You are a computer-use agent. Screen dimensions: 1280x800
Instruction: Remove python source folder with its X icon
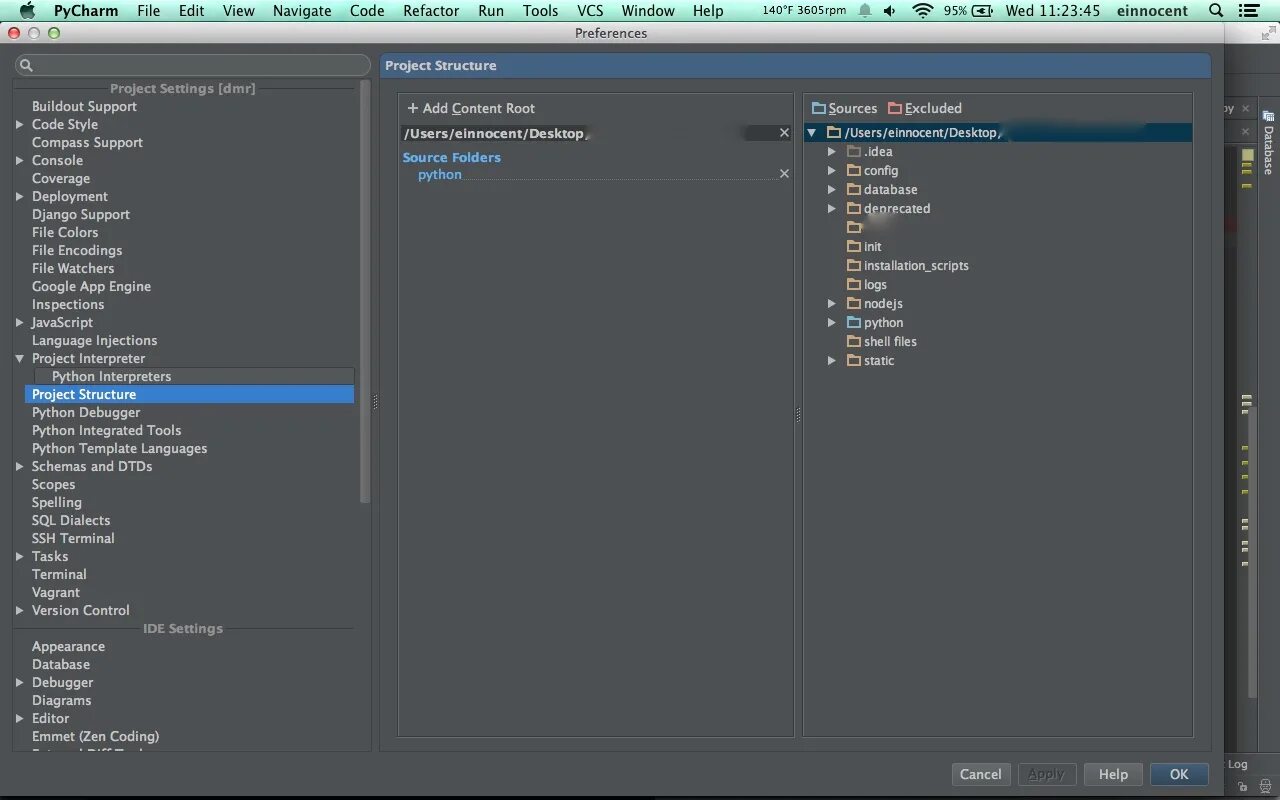[x=784, y=174]
